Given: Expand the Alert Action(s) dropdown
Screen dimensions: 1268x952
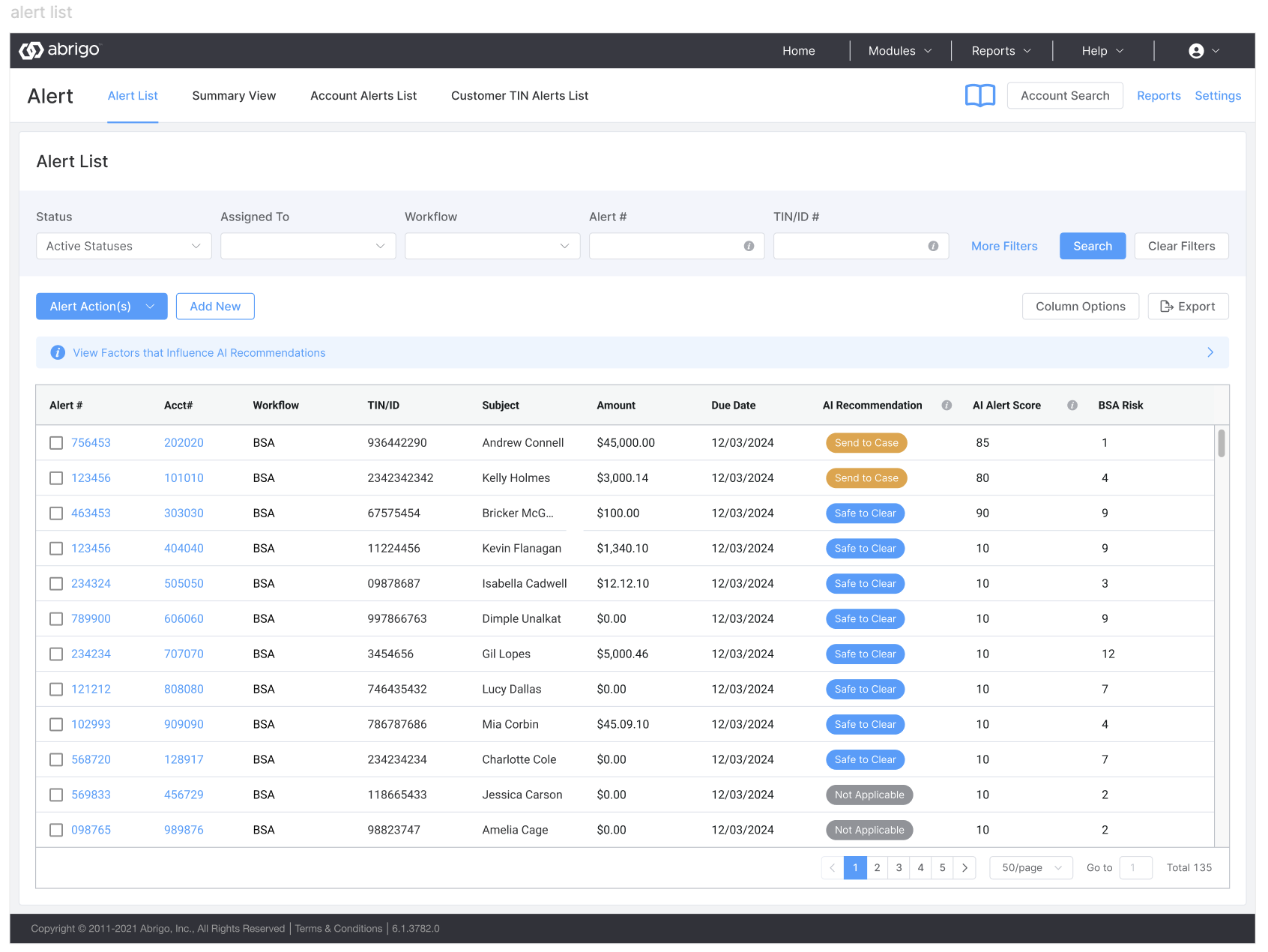Looking at the screenshot, I should 102,307.
